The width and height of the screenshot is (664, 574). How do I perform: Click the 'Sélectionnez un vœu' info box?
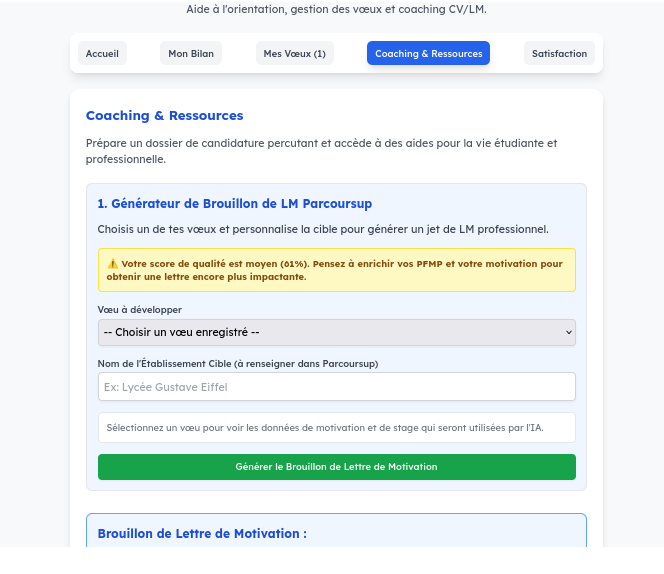(336, 427)
